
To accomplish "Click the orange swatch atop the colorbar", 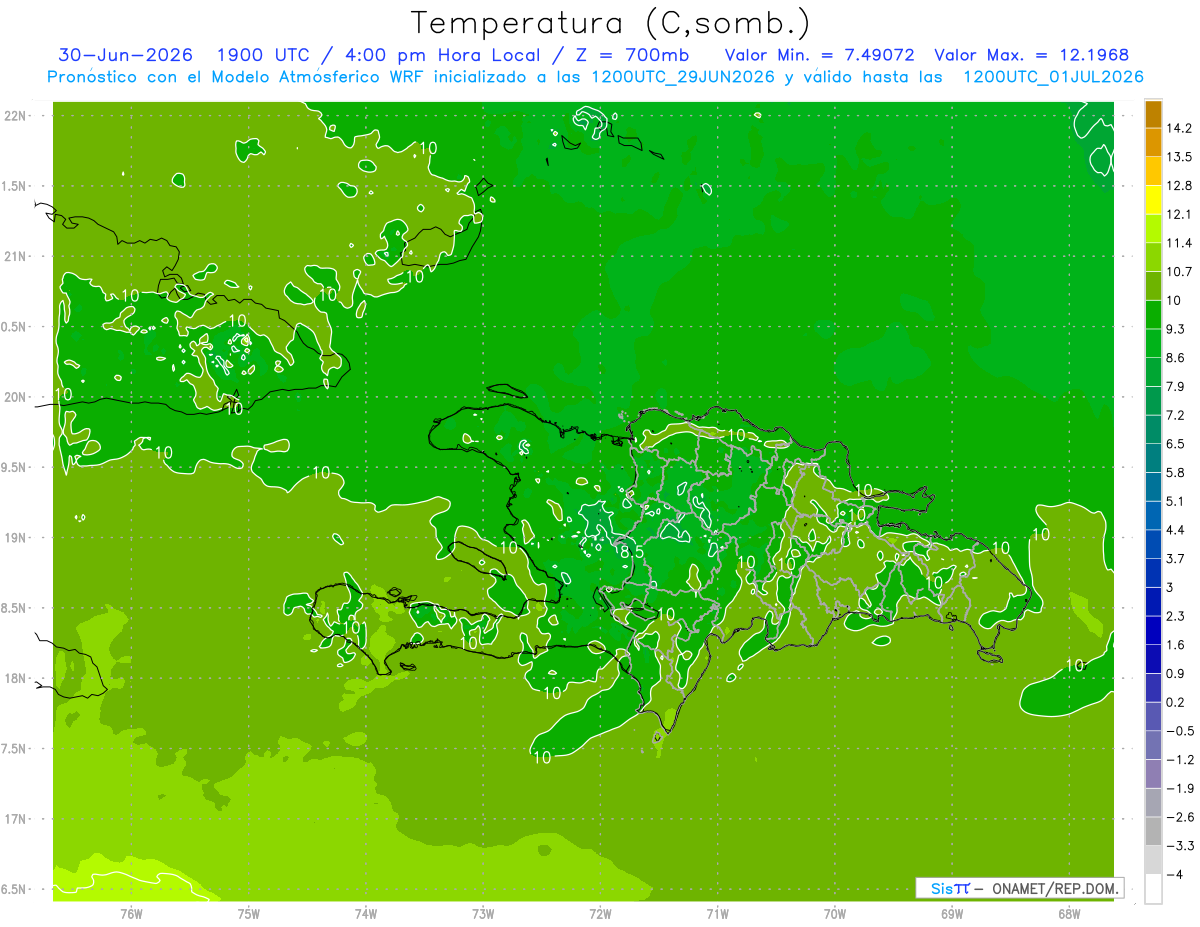I will click(1153, 114).
